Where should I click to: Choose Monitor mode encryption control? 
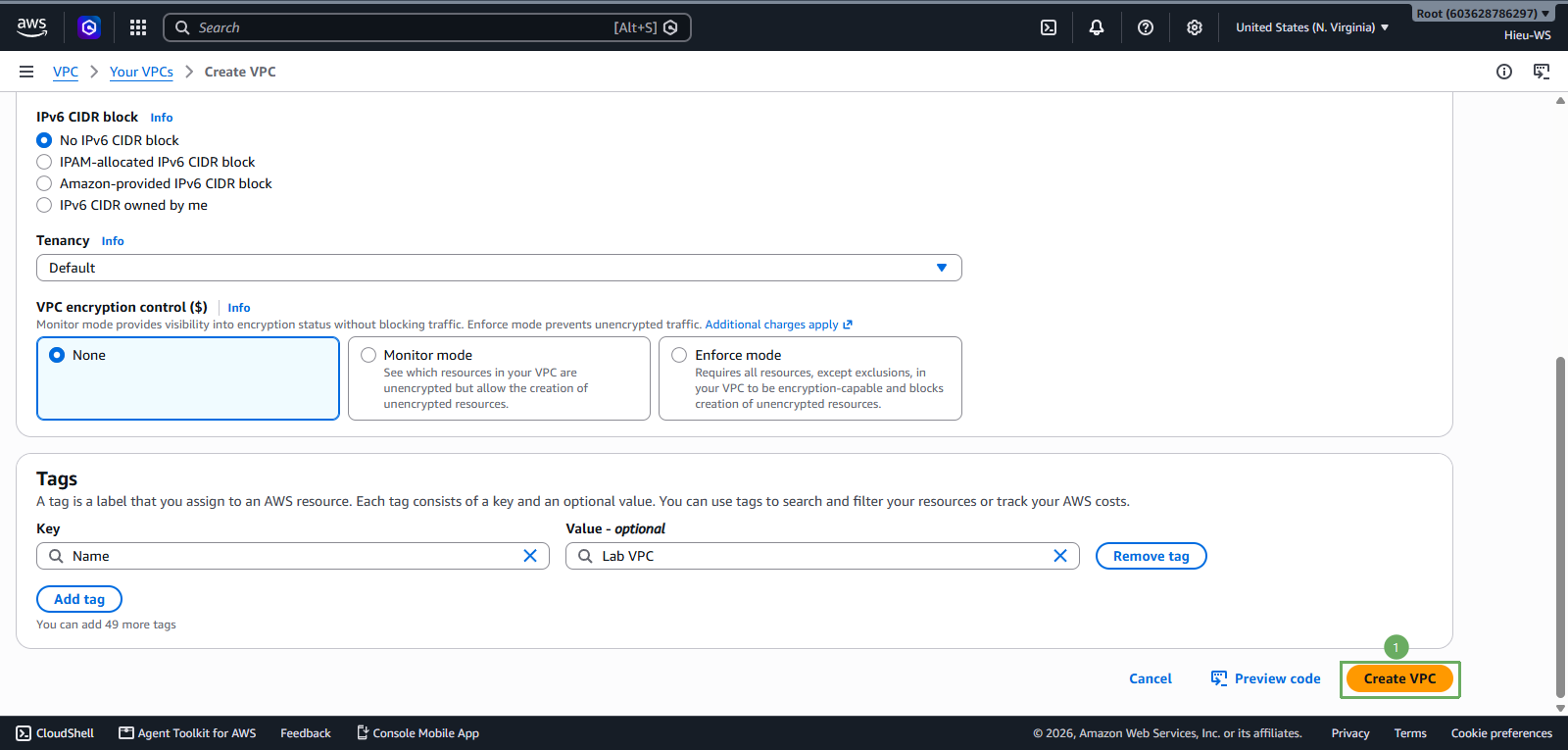point(499,378)
